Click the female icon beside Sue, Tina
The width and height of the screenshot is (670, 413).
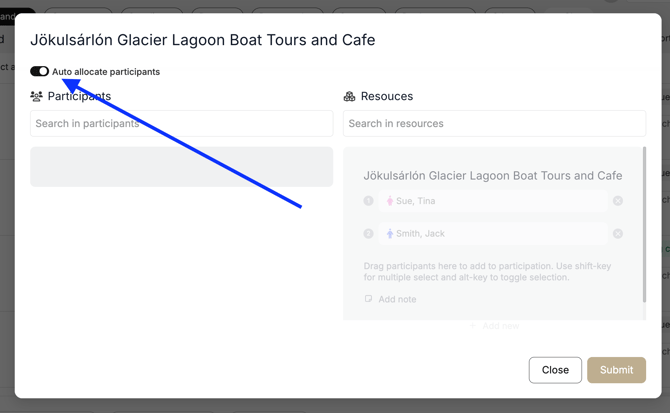click(390, 201)
